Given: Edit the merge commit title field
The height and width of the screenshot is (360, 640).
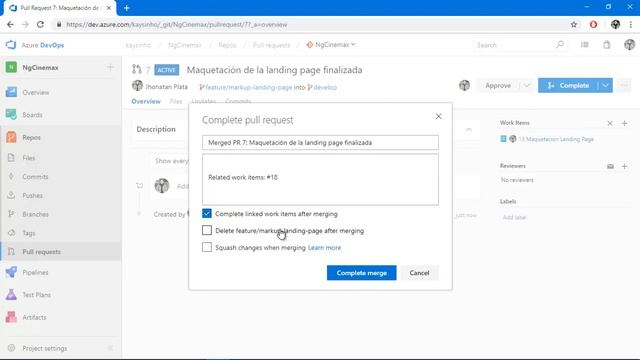Looking at the screenshot, I should (320, 142).
